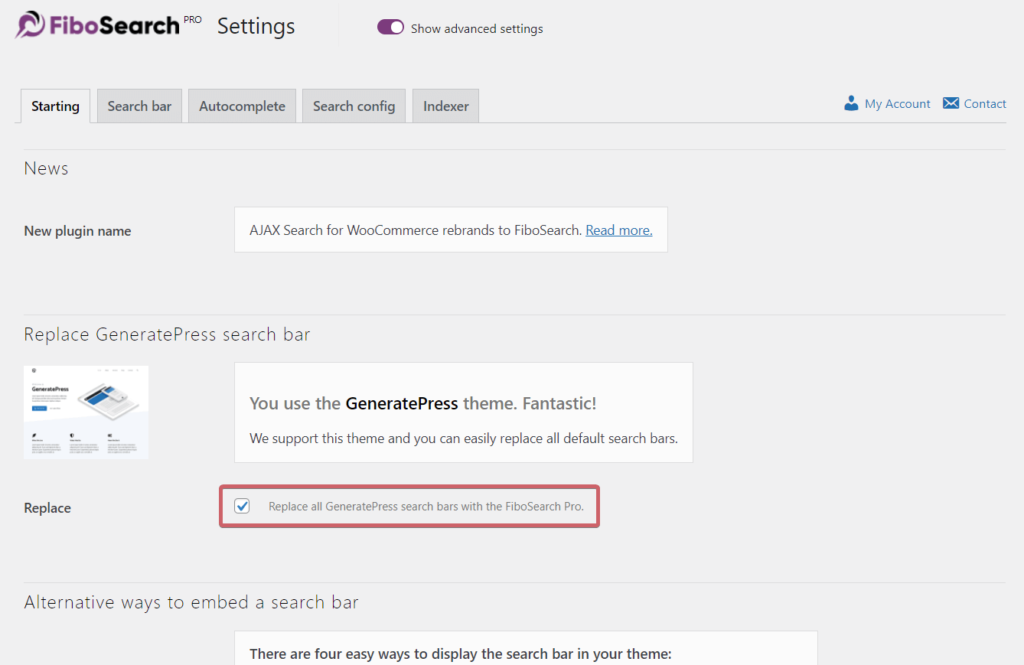Open the Indexer tab
The height and width of the screenshot is (665, 1024).
pyautogui.click(x=445, y=106)
